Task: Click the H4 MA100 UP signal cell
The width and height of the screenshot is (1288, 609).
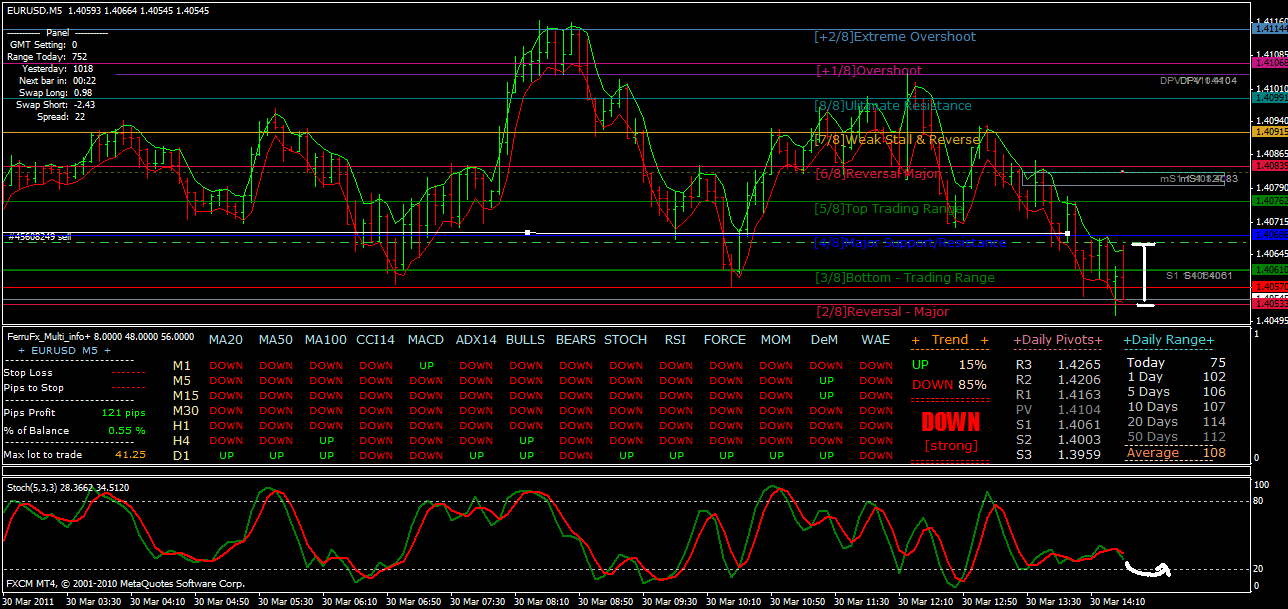Action: click(x=325, y=440)
